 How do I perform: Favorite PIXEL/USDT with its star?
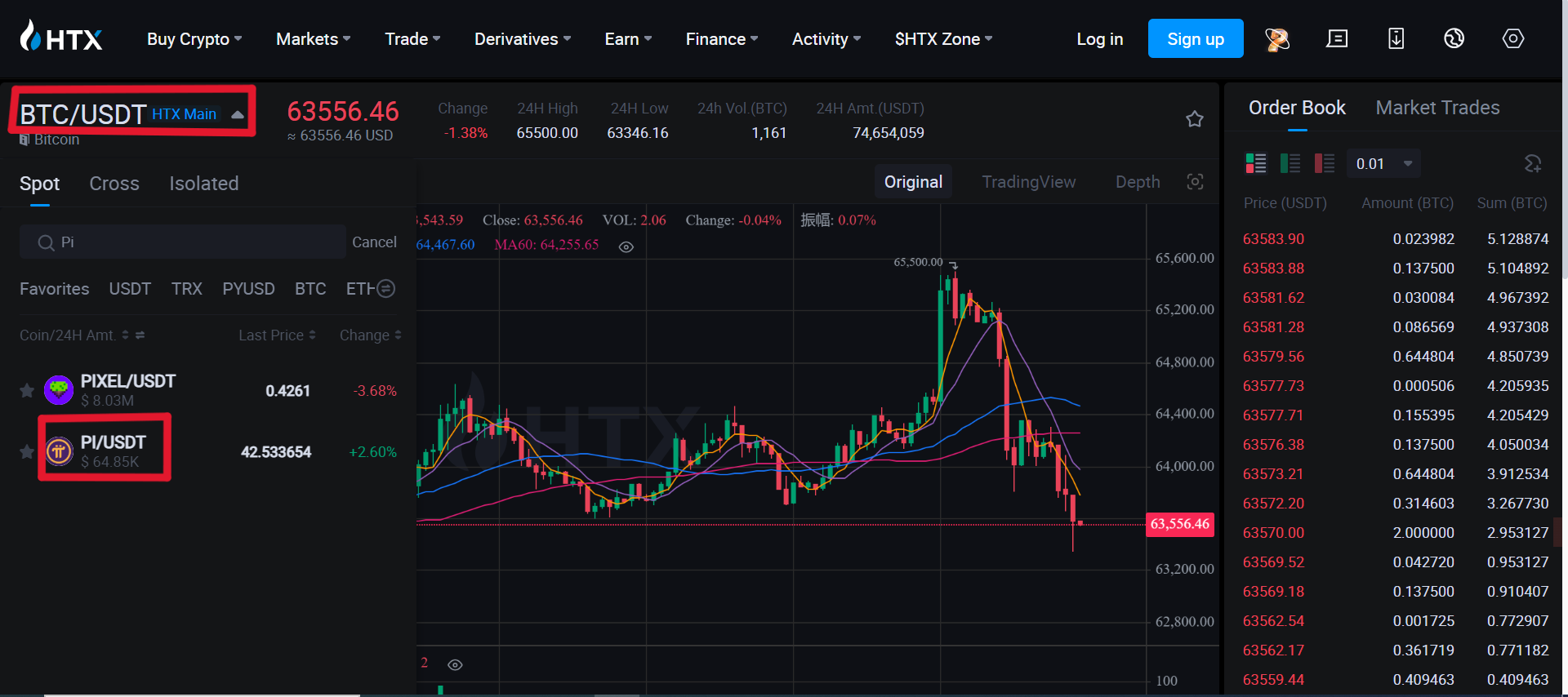(27, 391)
